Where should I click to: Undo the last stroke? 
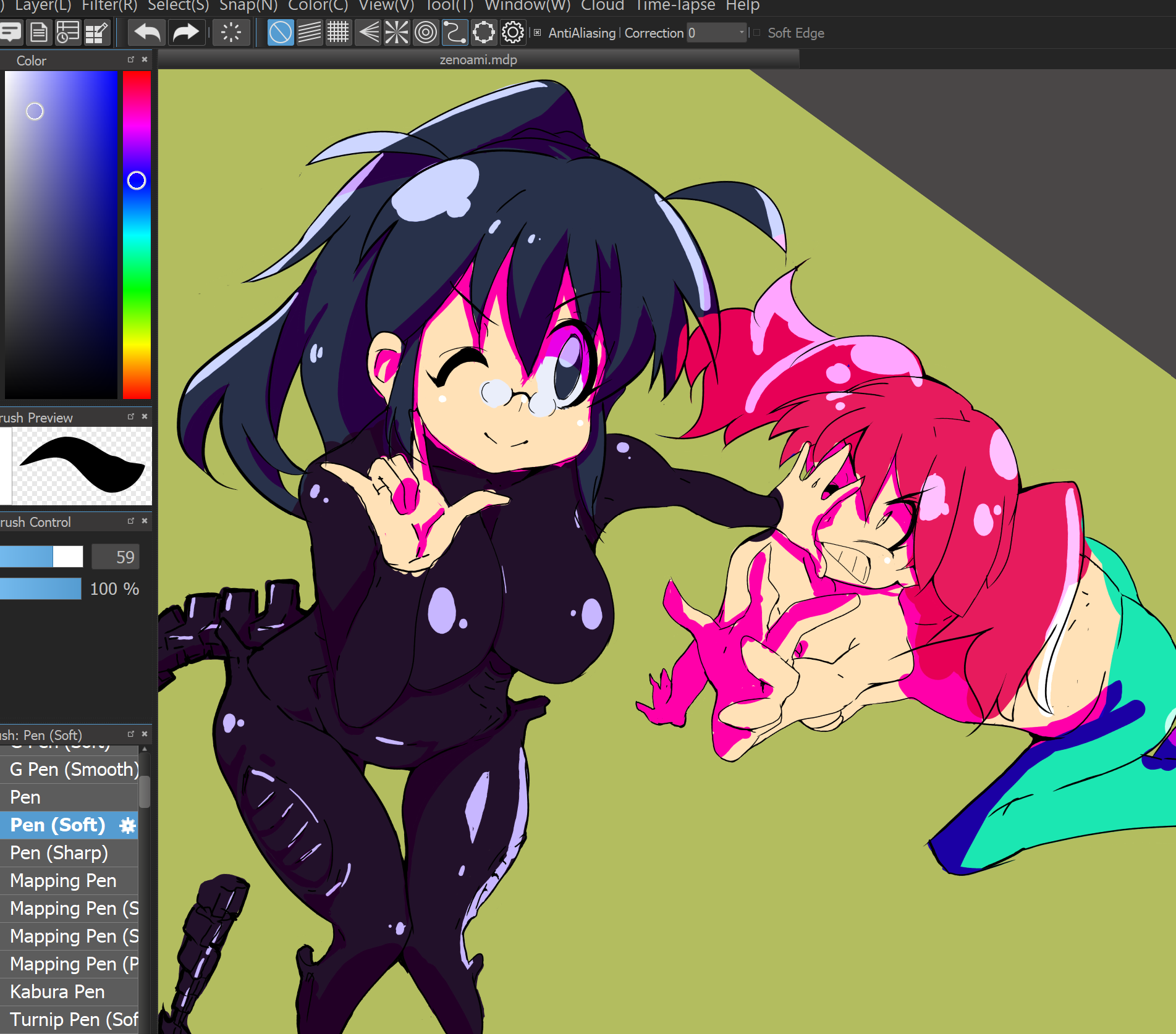click(x=147, y=32)
